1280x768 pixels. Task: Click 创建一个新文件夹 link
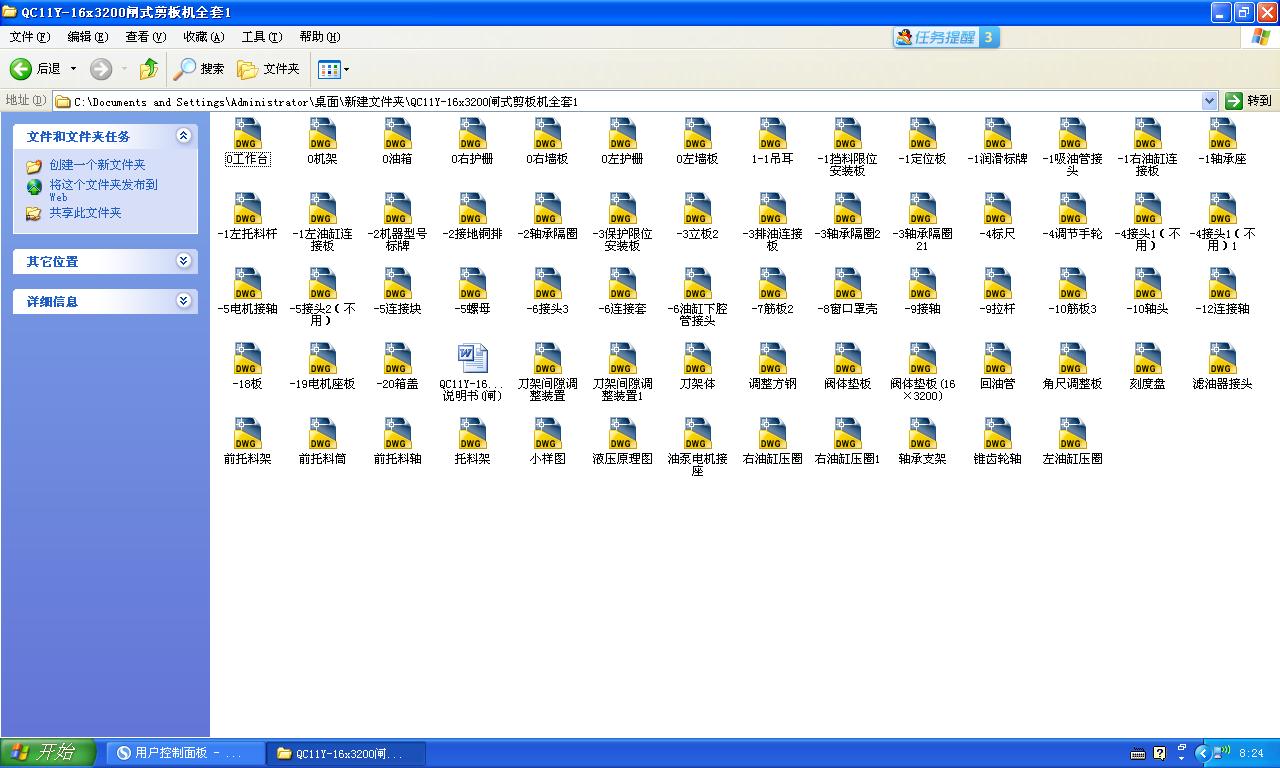[97, 165]
